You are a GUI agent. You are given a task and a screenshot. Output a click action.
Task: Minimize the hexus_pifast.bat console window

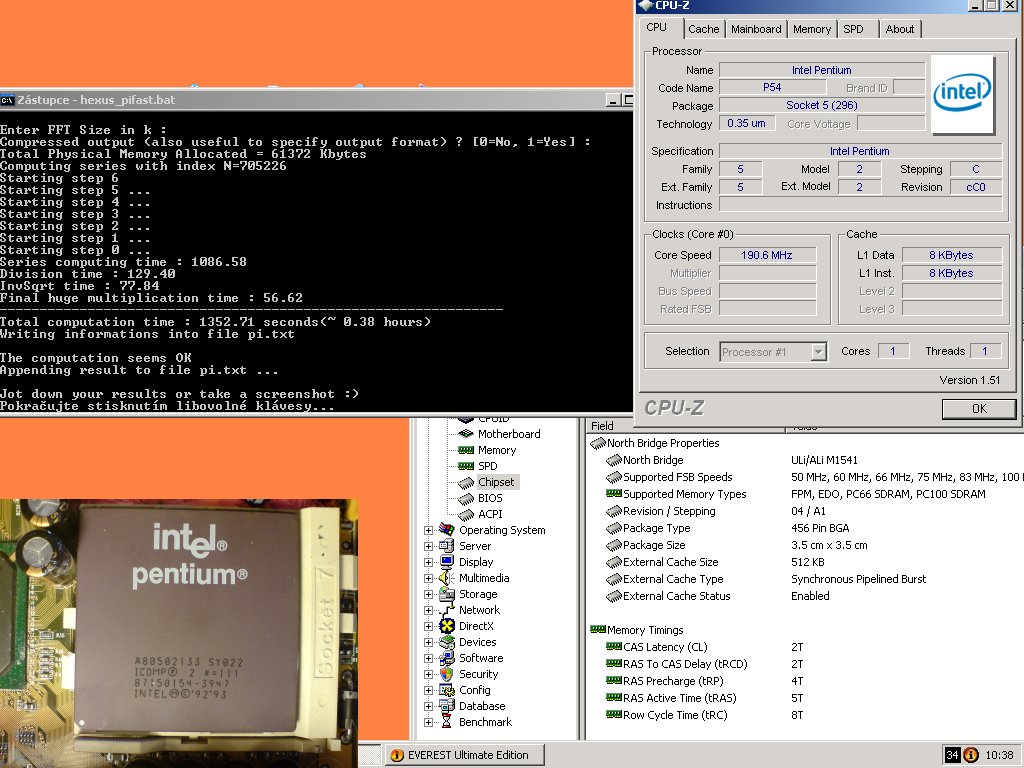pyautogui.click(x=612, y=100)
